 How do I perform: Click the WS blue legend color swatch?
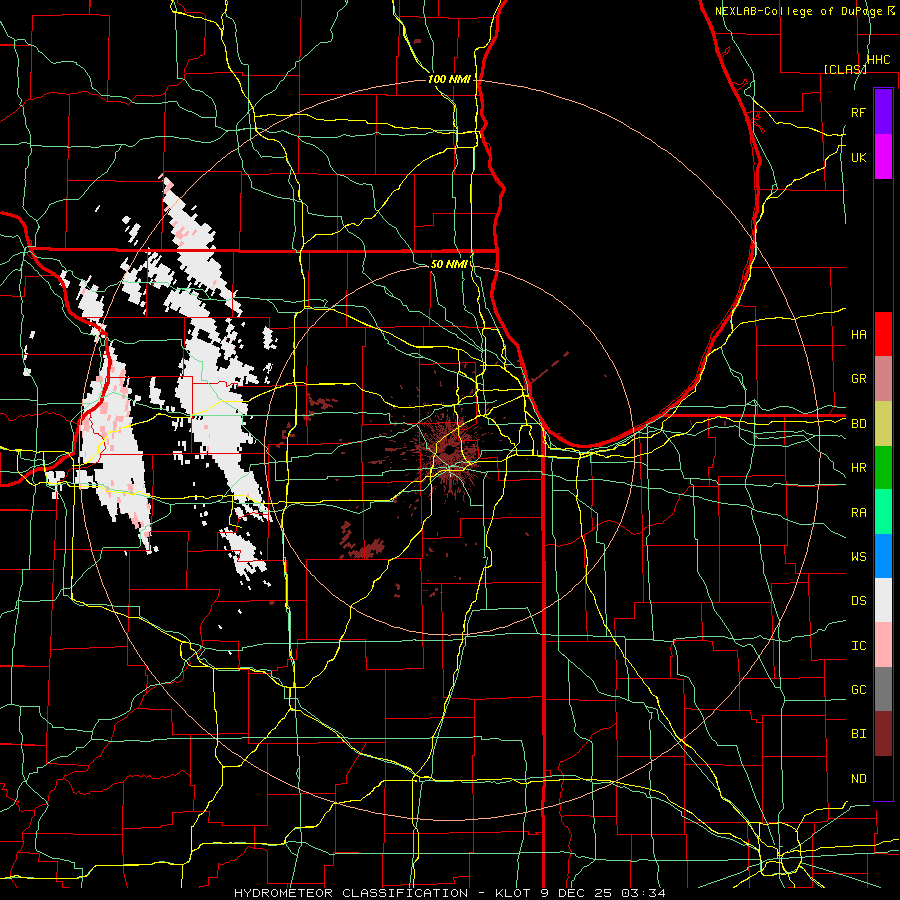click(883, 556)
